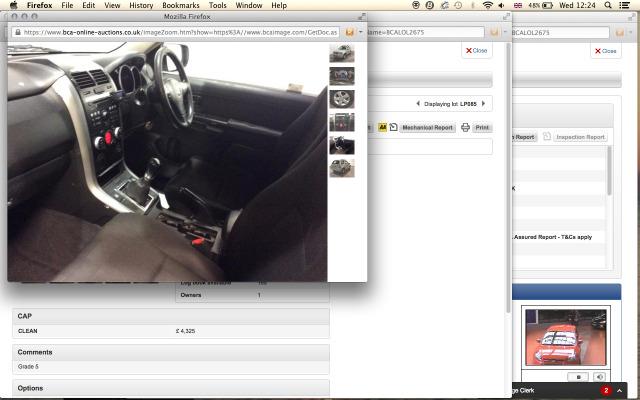This screenshot has width=640, height=400.
Task: Select the first car exterior thumbnail
Action: pos(342,53)
